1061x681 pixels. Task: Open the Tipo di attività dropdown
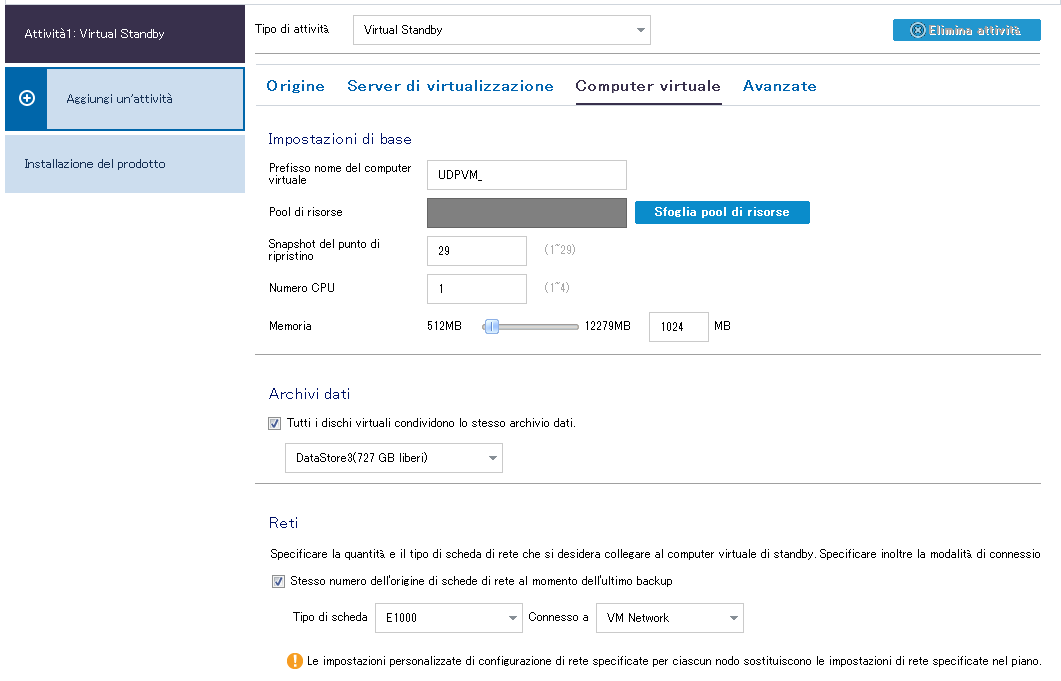(x=501, y=30)
